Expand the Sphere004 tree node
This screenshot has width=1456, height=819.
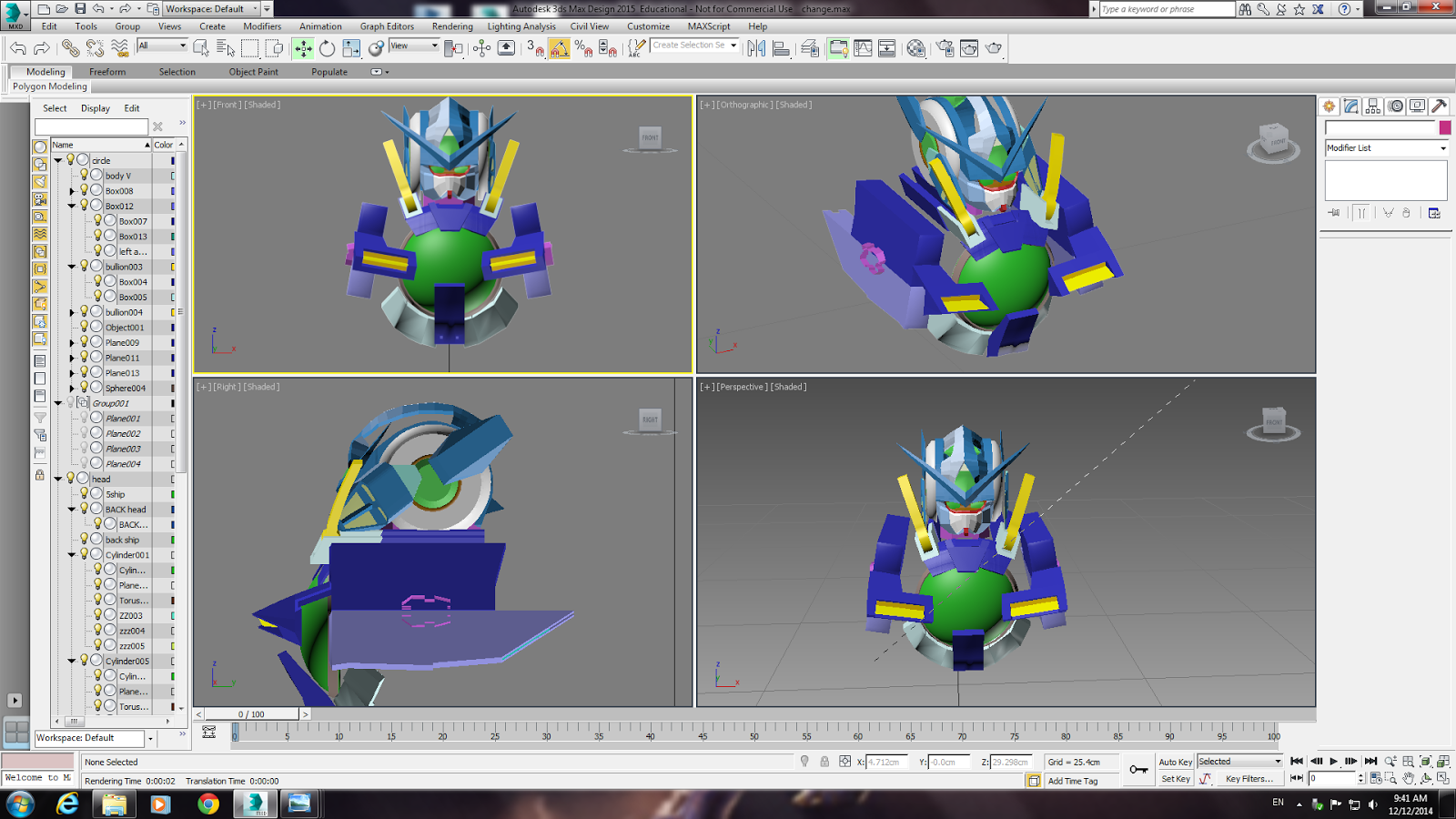(72, 388)
